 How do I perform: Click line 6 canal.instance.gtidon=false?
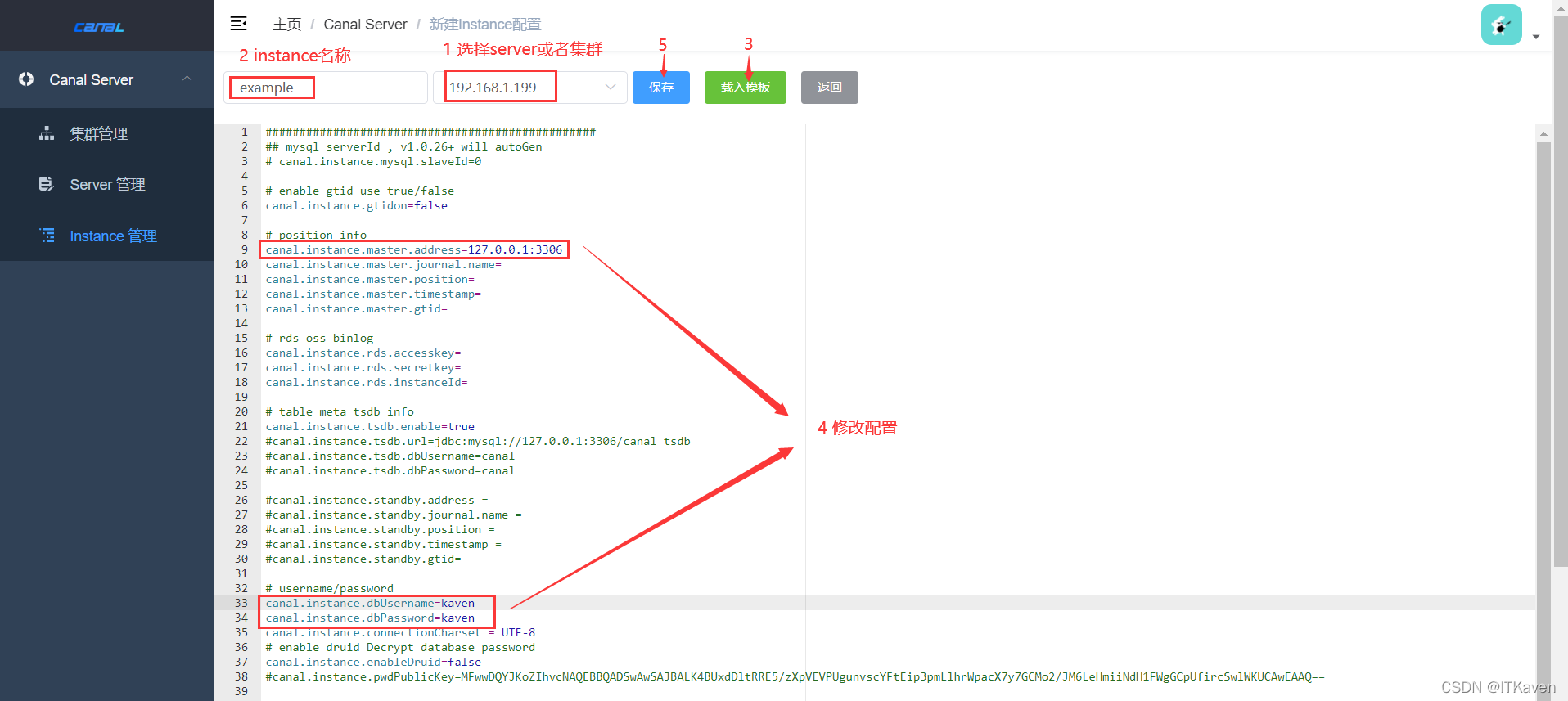[x=356, y=205]
